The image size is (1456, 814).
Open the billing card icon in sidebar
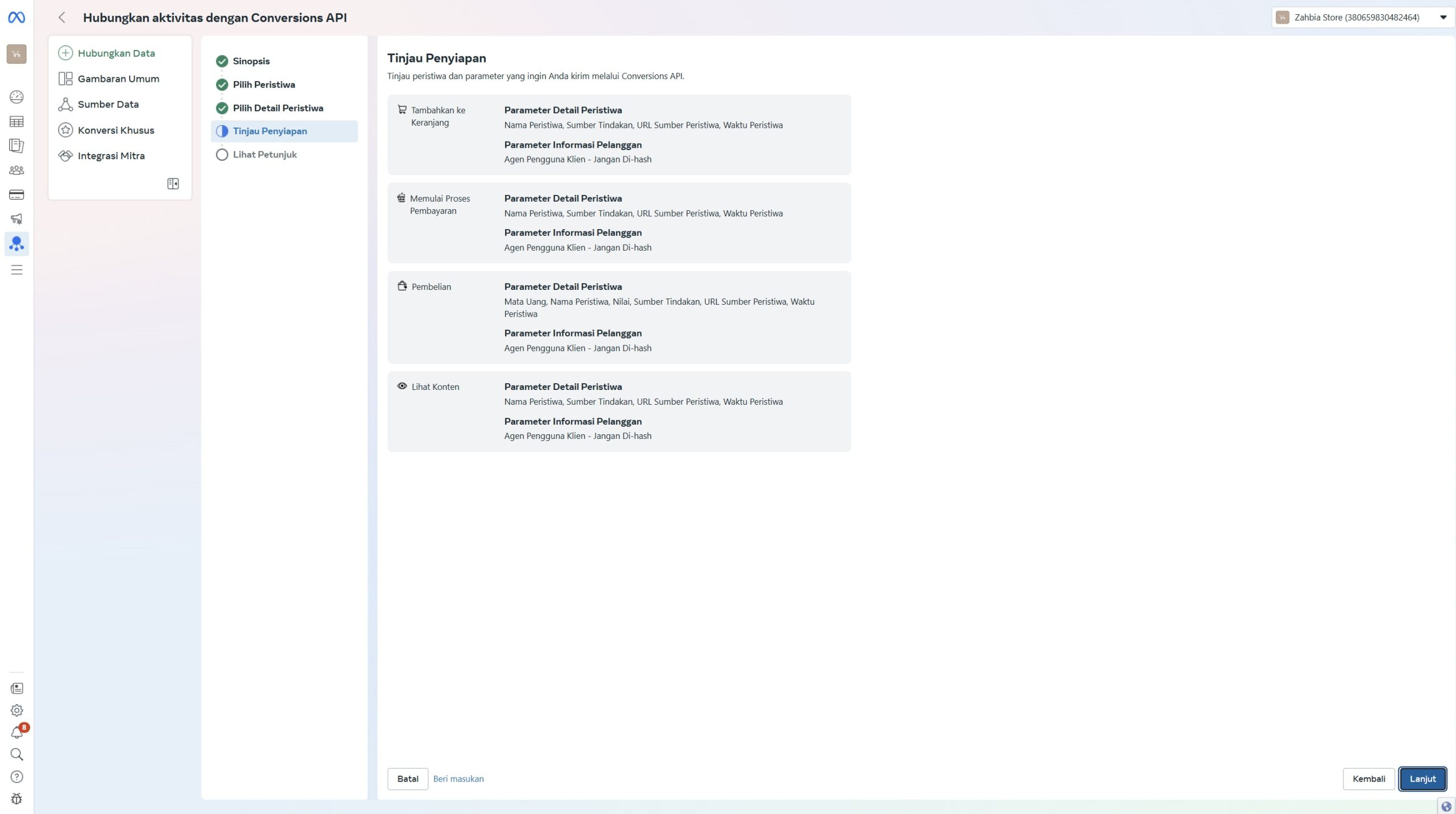pyautogui.click(x=16, y=195)
